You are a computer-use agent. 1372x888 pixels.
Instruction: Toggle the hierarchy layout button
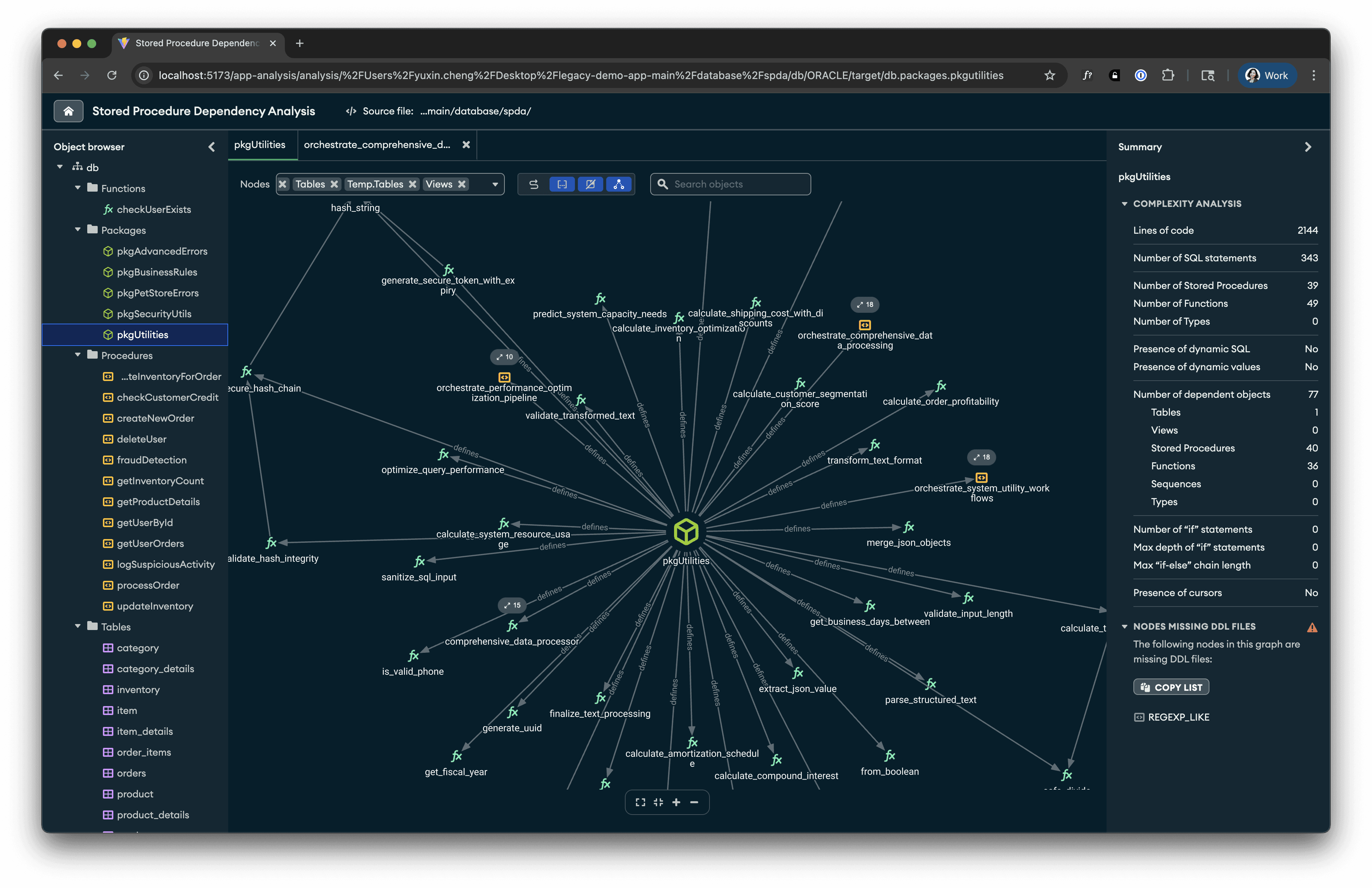619,185
